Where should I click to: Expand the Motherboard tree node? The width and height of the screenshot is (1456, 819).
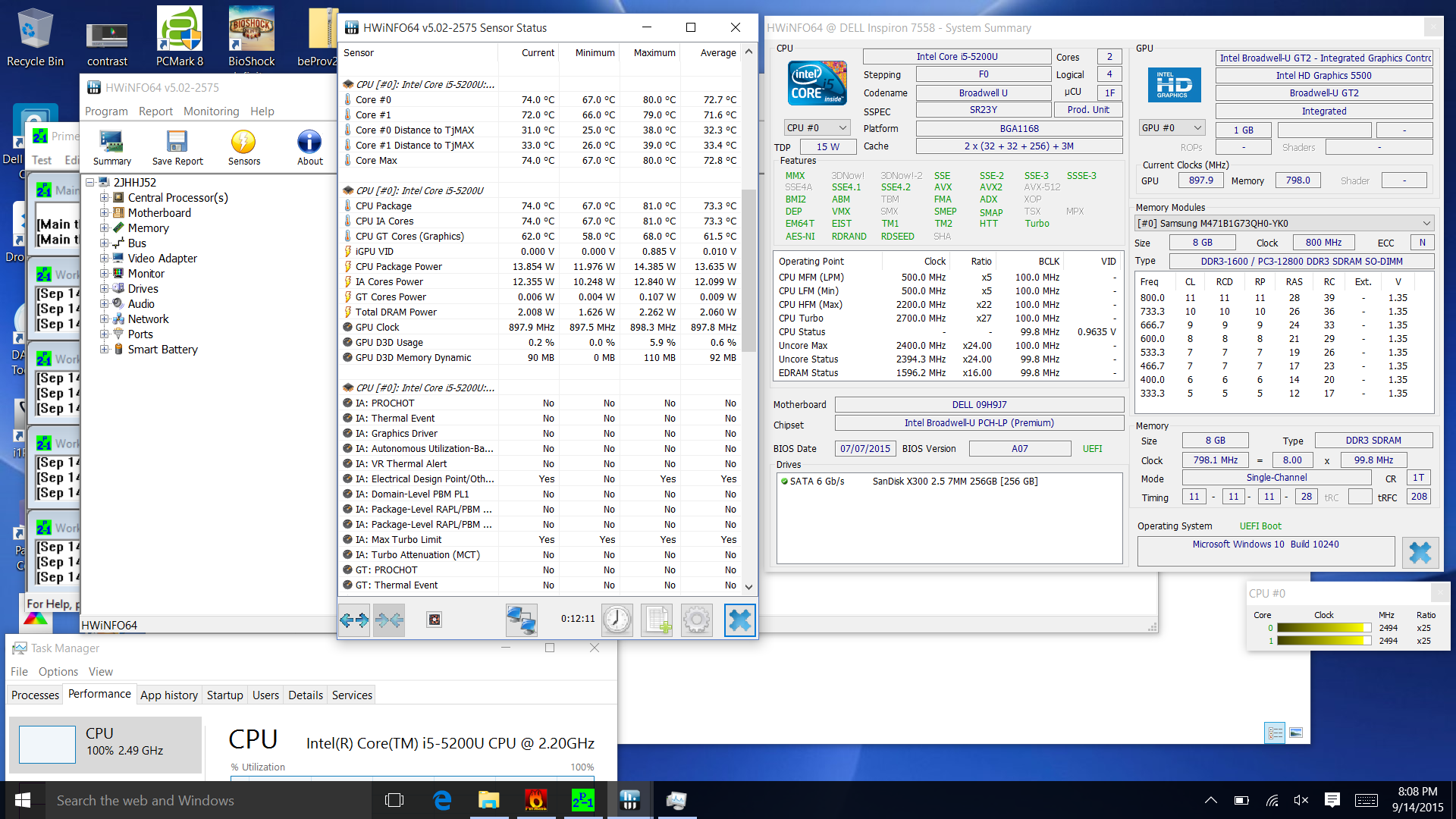click(105, 213)
